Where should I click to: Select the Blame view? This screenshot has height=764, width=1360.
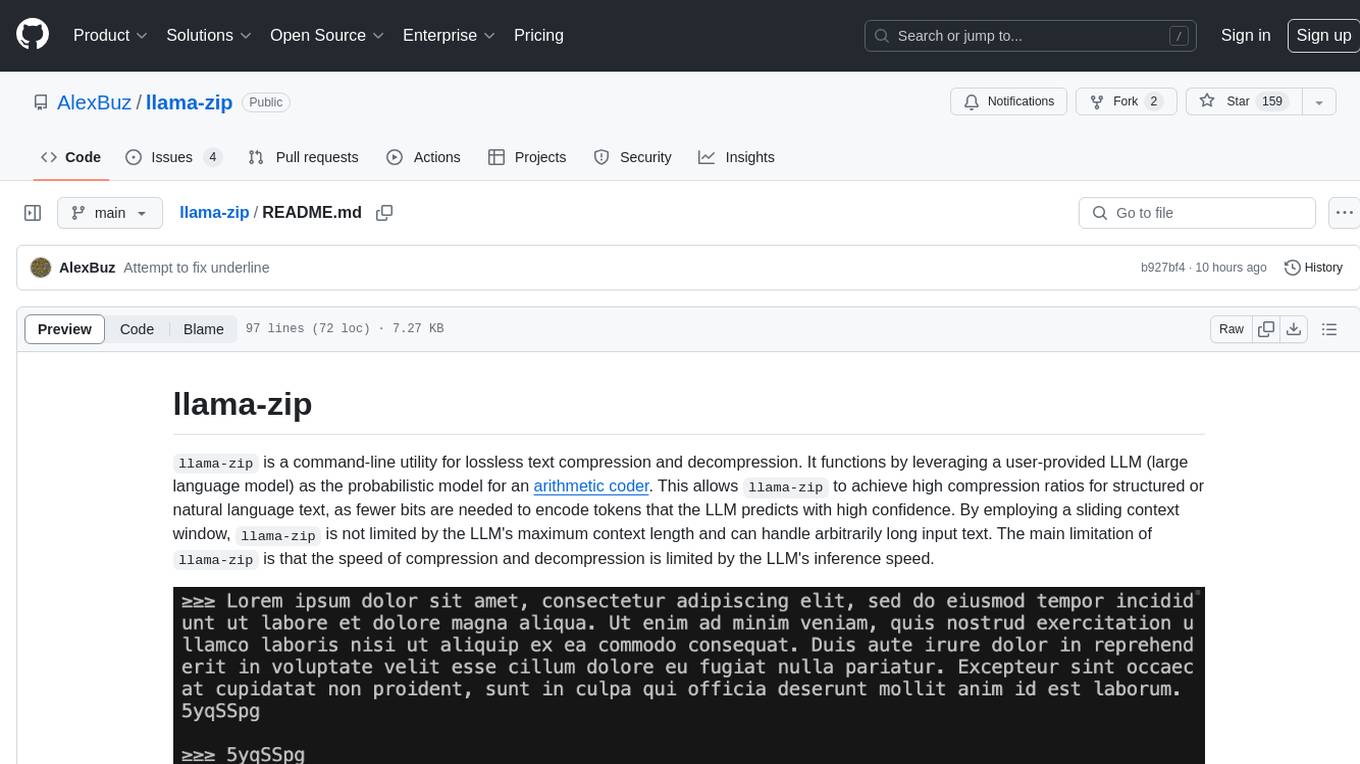(204, 329)
